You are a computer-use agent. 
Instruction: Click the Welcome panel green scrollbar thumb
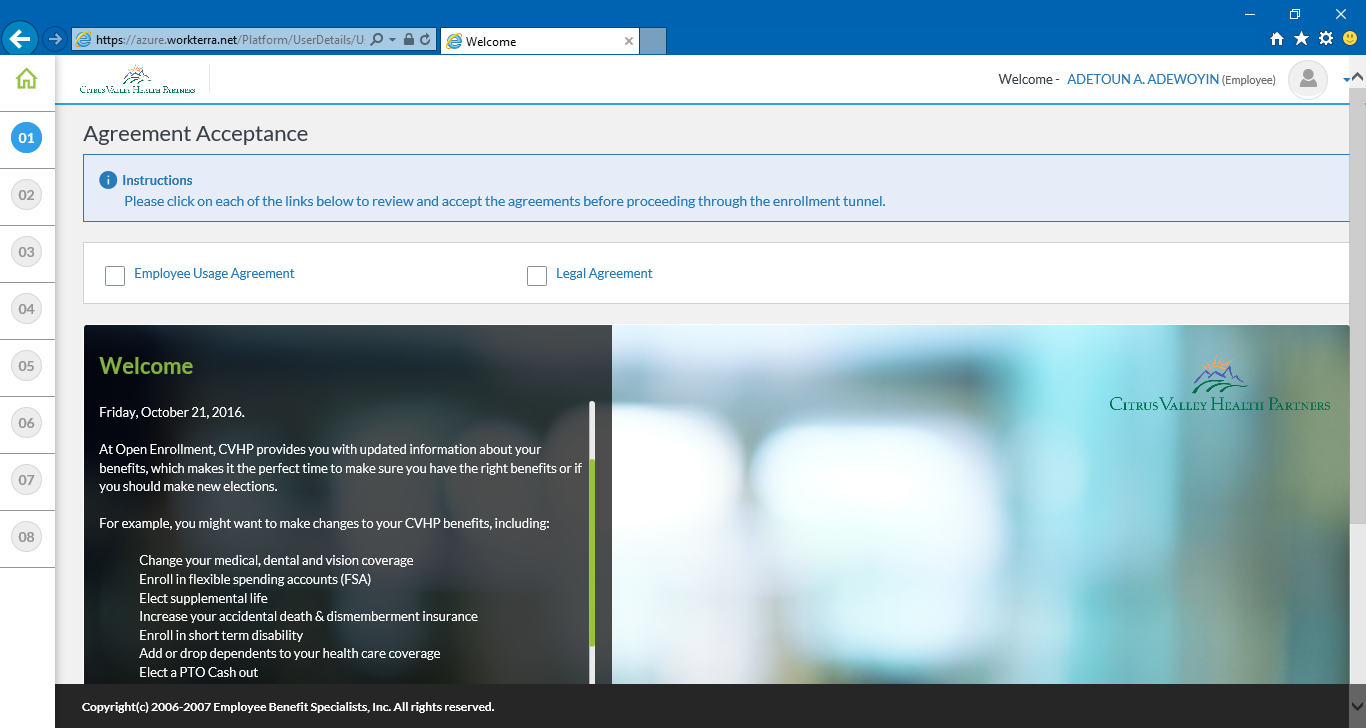tap(592, 552)
